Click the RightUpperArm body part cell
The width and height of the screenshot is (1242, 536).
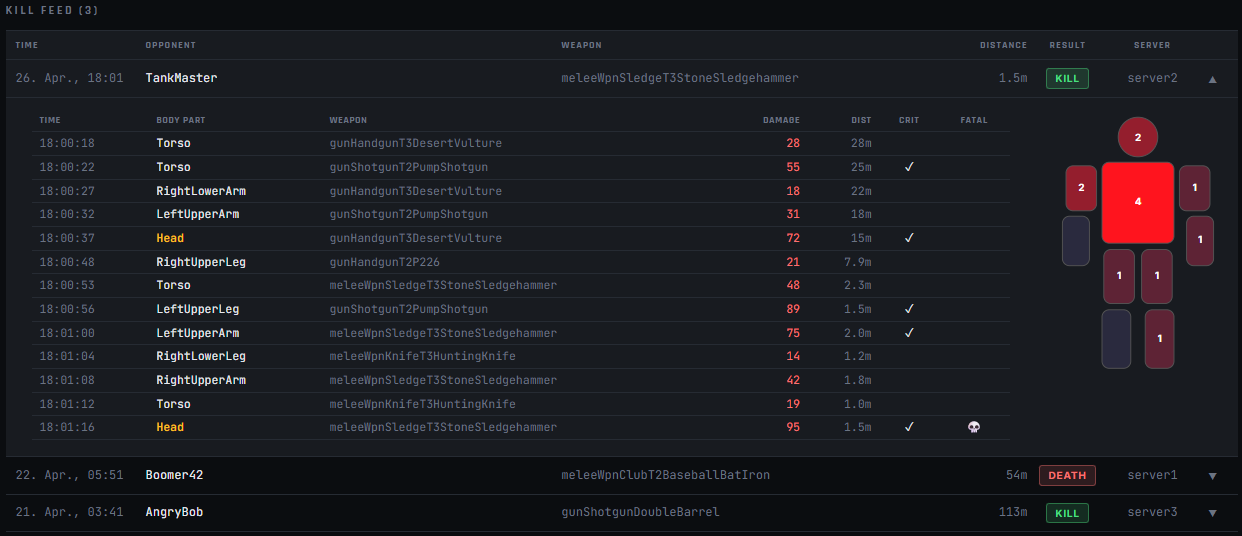click(x=201, y=380)
